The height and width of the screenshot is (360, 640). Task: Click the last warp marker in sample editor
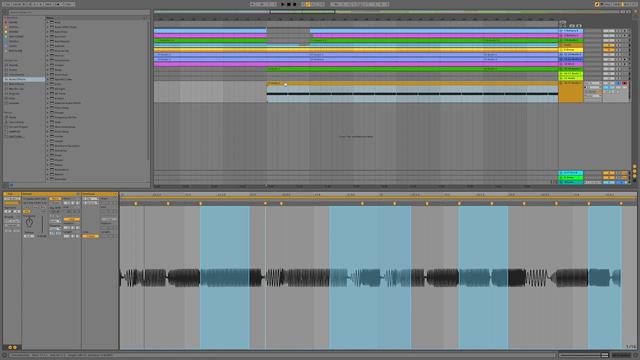click(621, 203)
